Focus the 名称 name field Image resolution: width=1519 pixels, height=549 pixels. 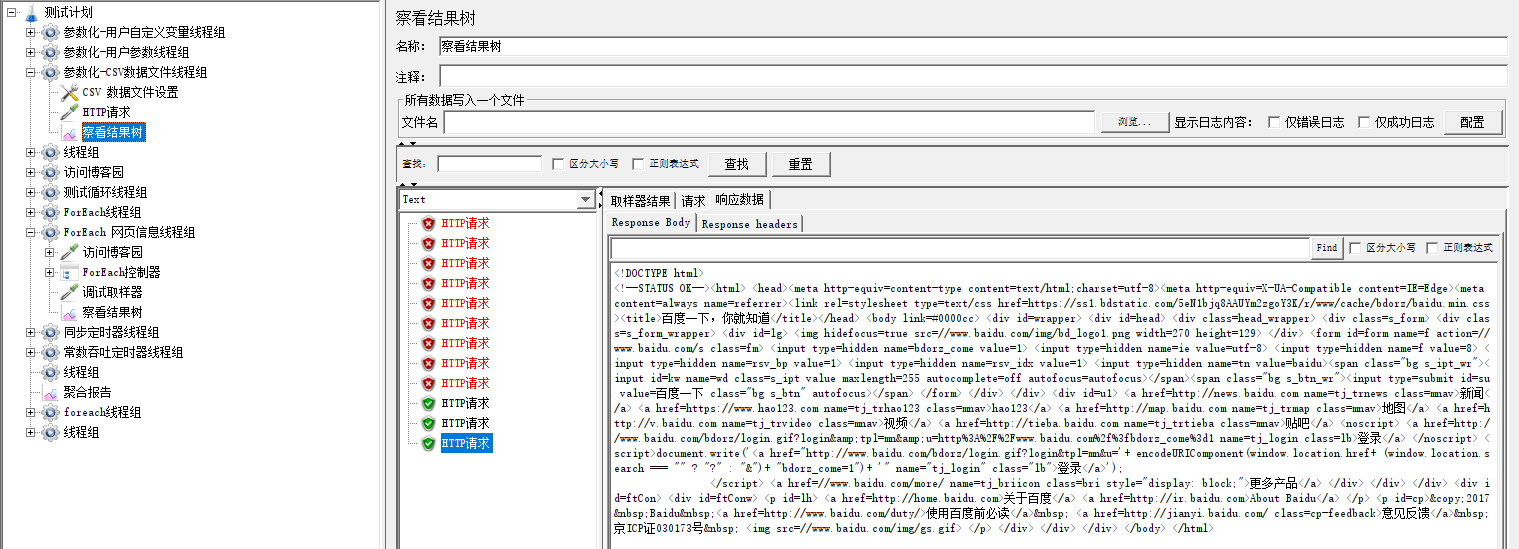coord(973,46)
